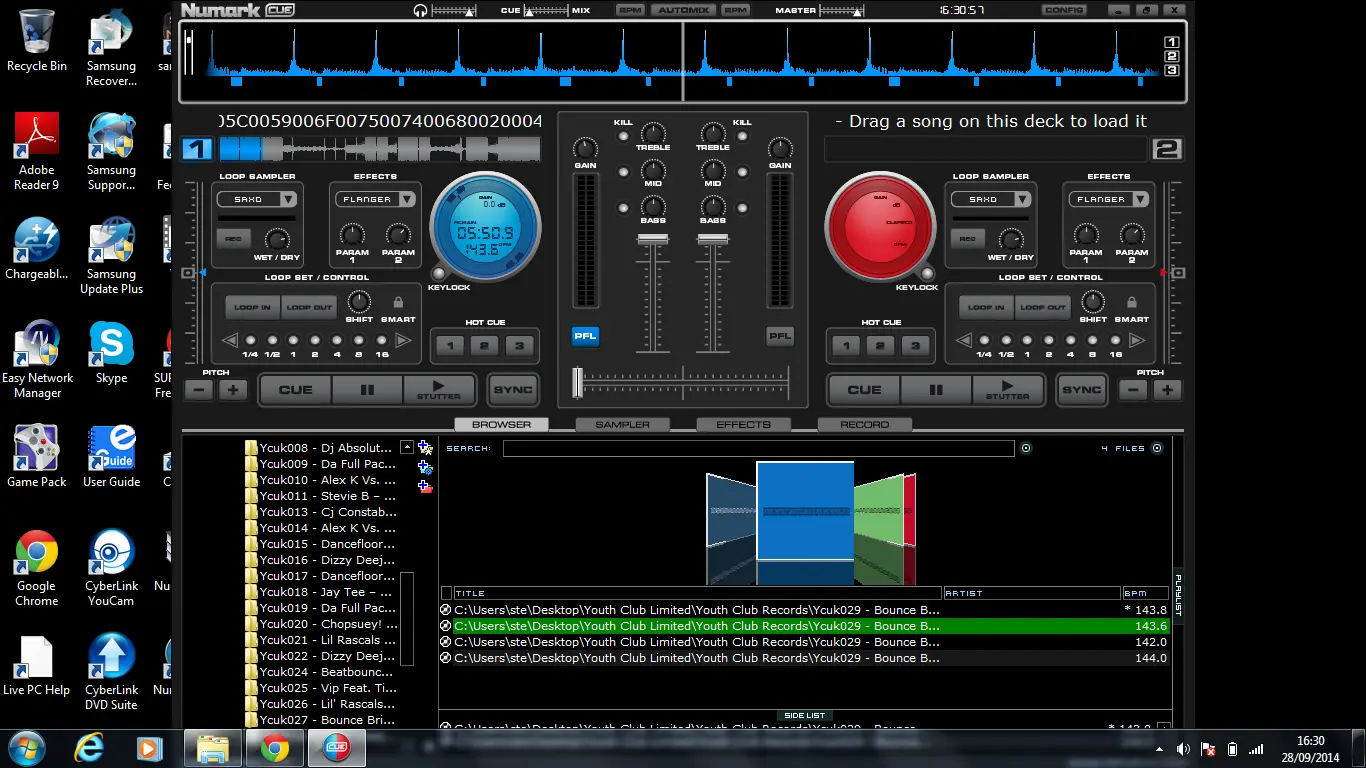Click circular icon right of search box

tap(1026, 448)
